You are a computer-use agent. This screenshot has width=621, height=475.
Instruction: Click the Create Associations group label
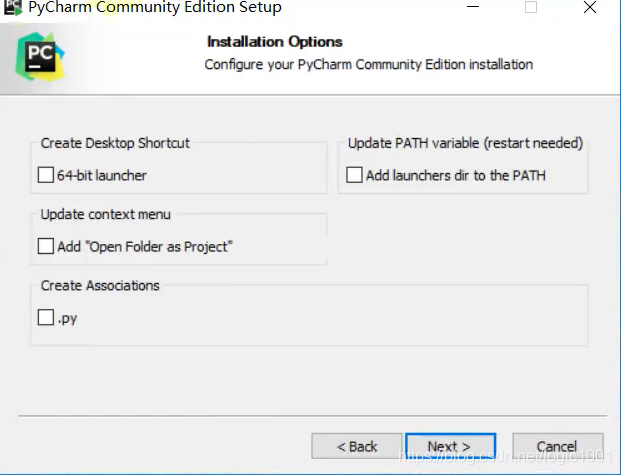100,286
